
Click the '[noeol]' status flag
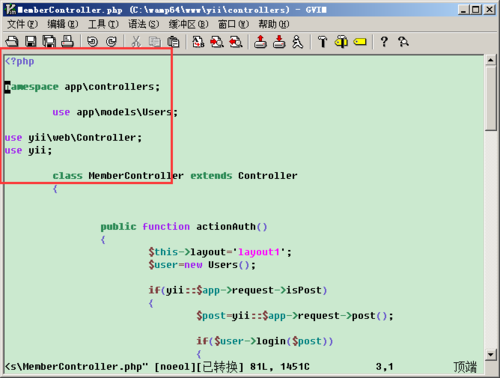(175, 367)
